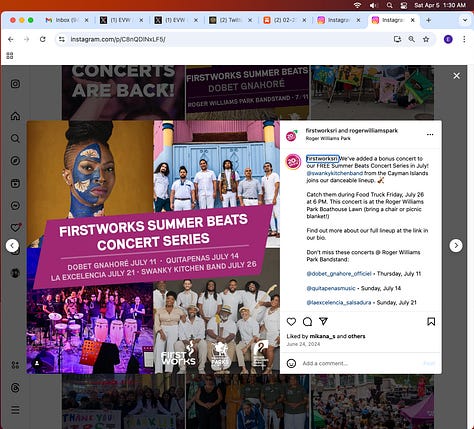
Task: Click the menu bar date and time
Action: pos(440,5)
